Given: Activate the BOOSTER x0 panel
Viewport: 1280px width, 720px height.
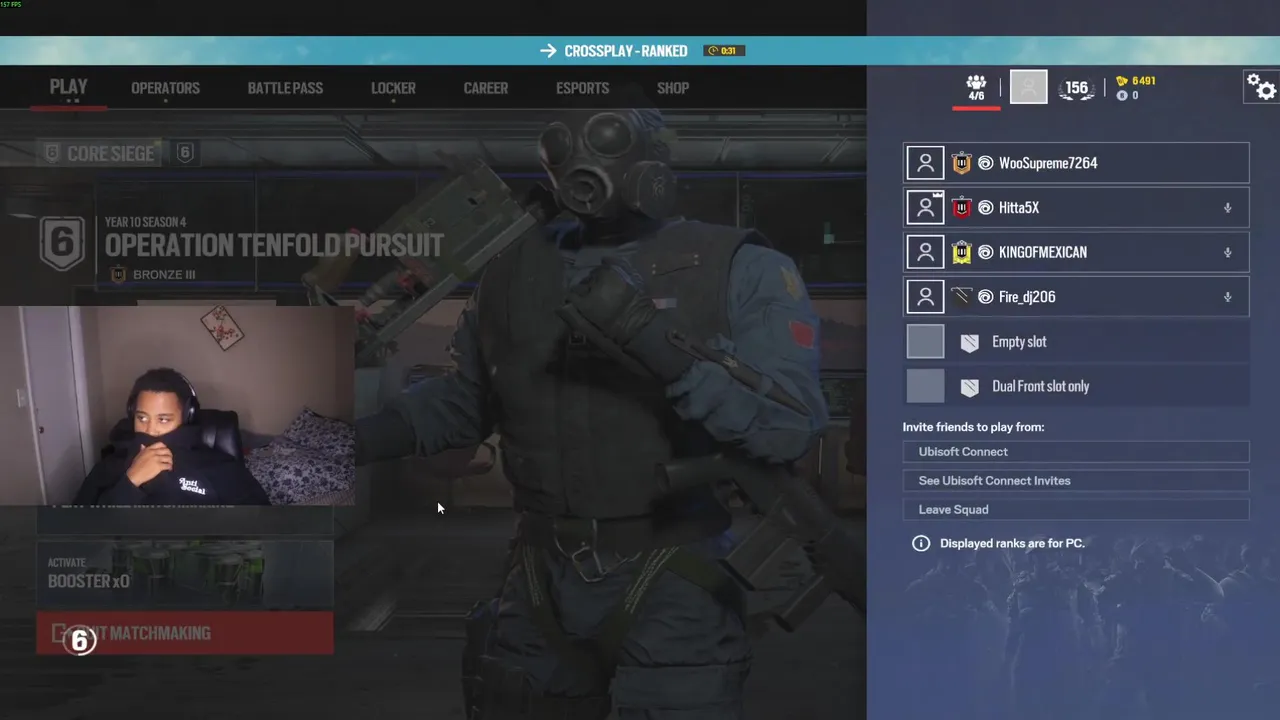Looking at the screenshot, I should (x=185, y=574).
